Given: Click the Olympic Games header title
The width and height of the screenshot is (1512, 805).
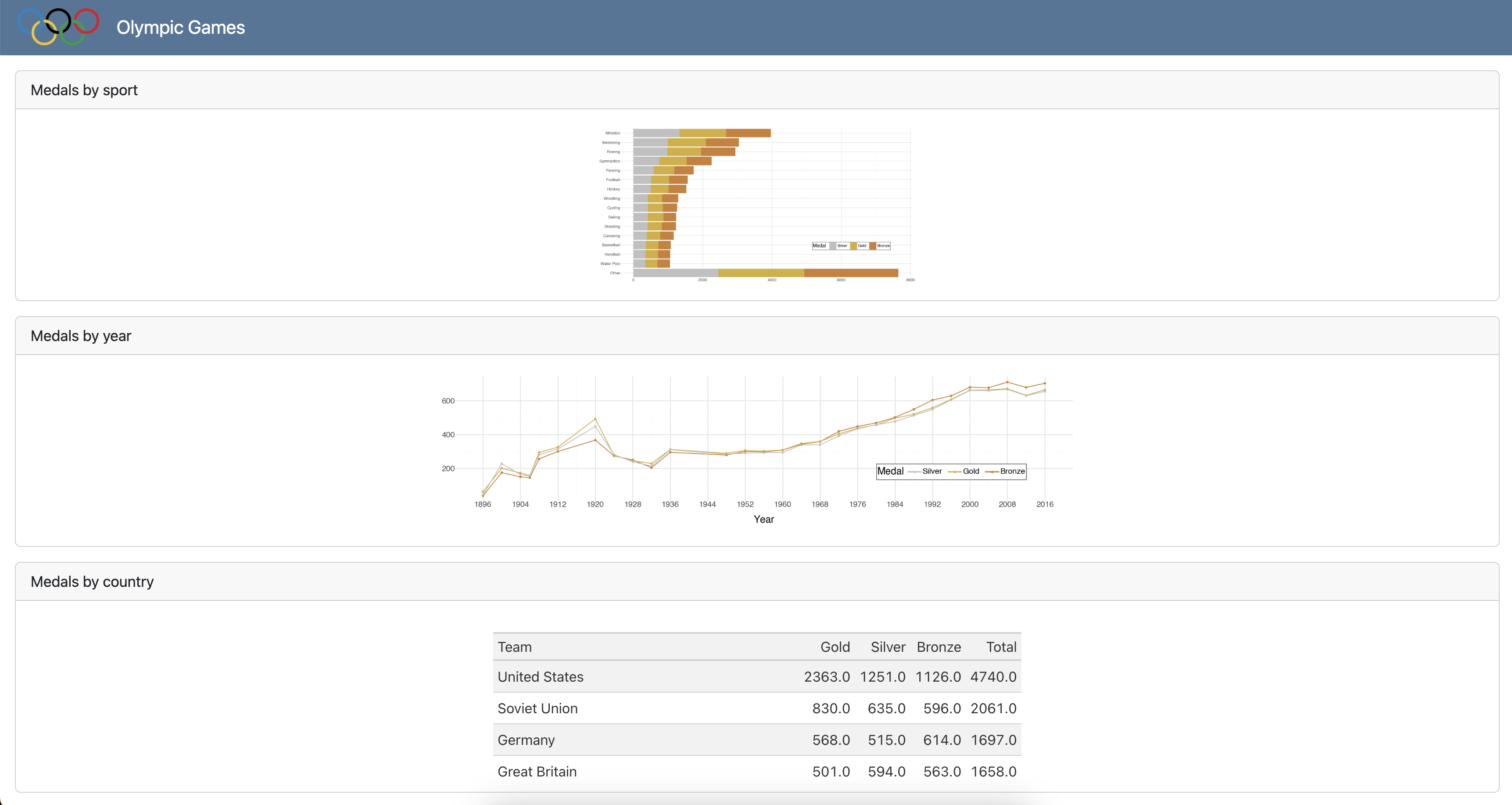Looking at the screenshot, I should point(180,28).
